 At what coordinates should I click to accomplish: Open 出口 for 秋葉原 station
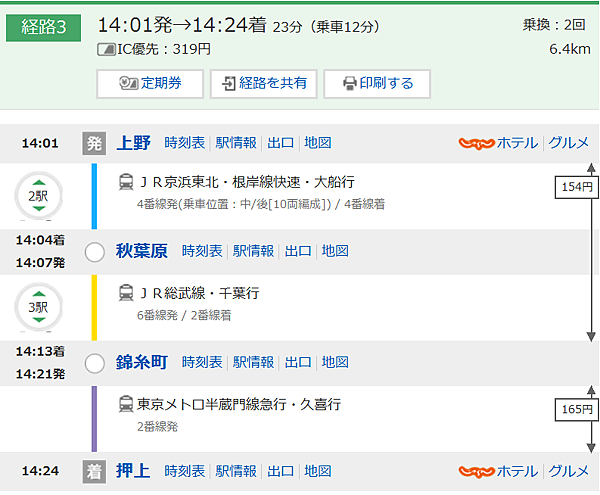coord(298,251)
